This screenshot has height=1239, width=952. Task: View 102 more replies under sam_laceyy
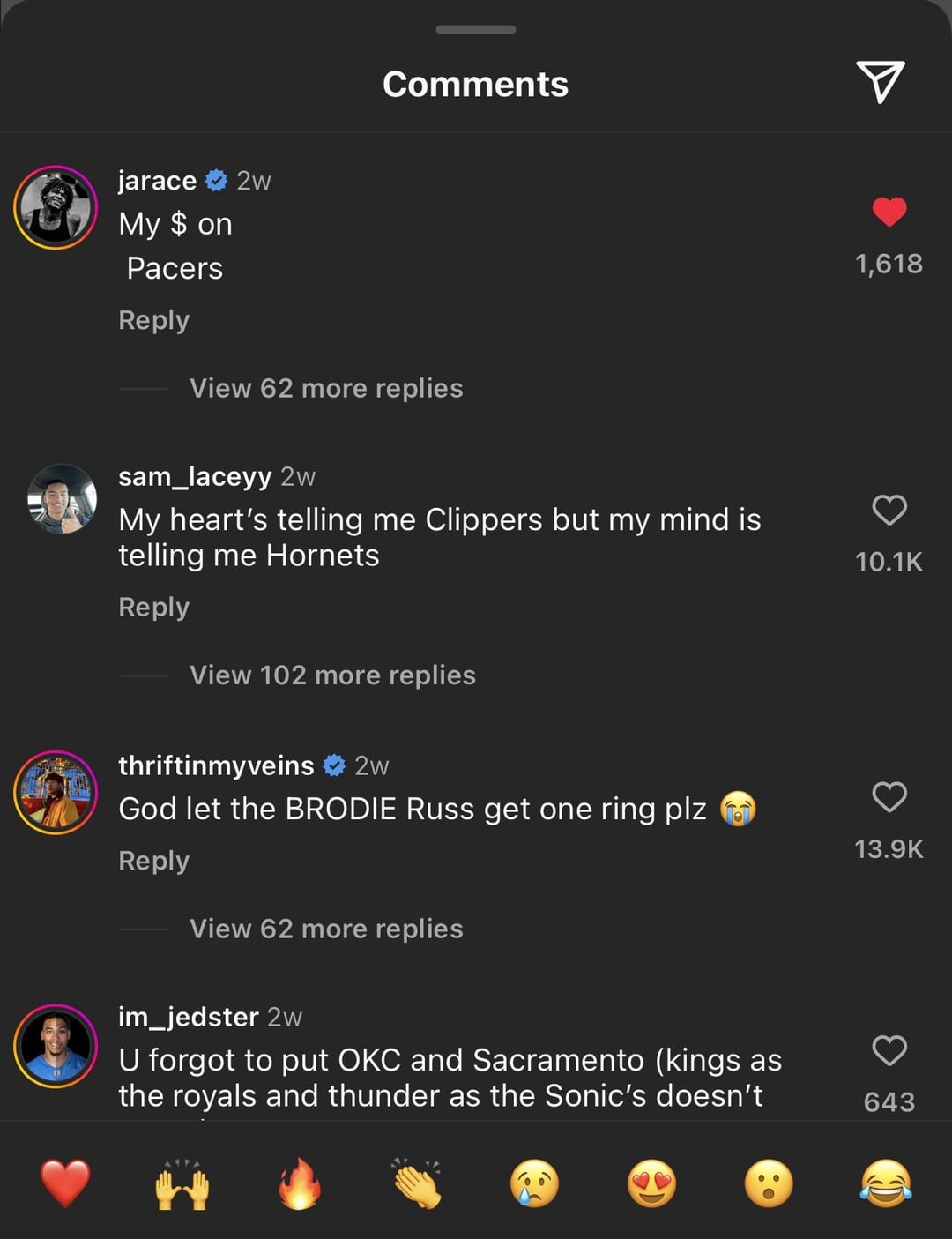(x=332, y=675)
